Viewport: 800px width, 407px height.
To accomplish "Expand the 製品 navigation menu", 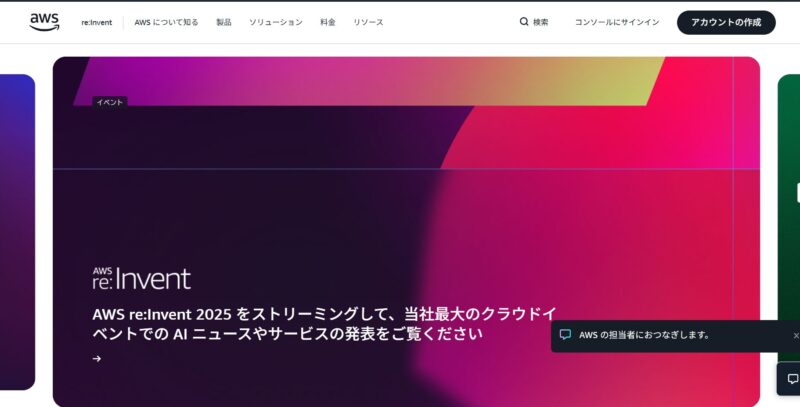I will click(223, 22).
